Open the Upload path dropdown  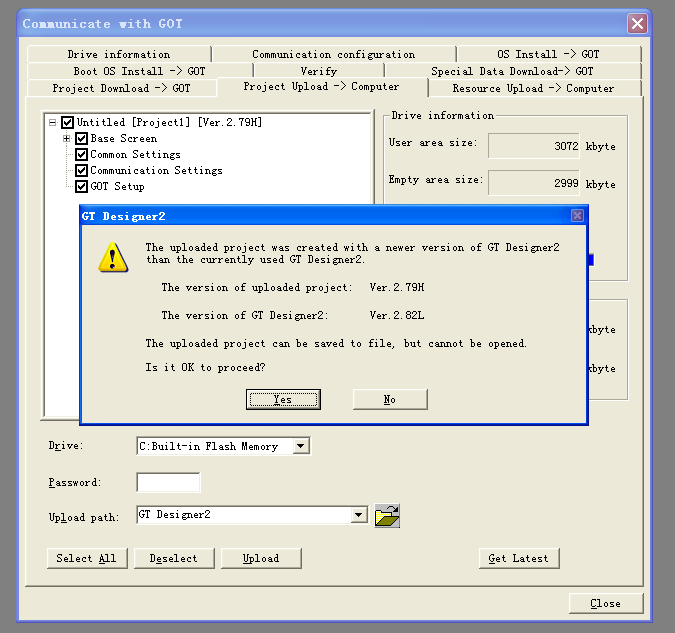pyautogui.click(x=359, y=515)
